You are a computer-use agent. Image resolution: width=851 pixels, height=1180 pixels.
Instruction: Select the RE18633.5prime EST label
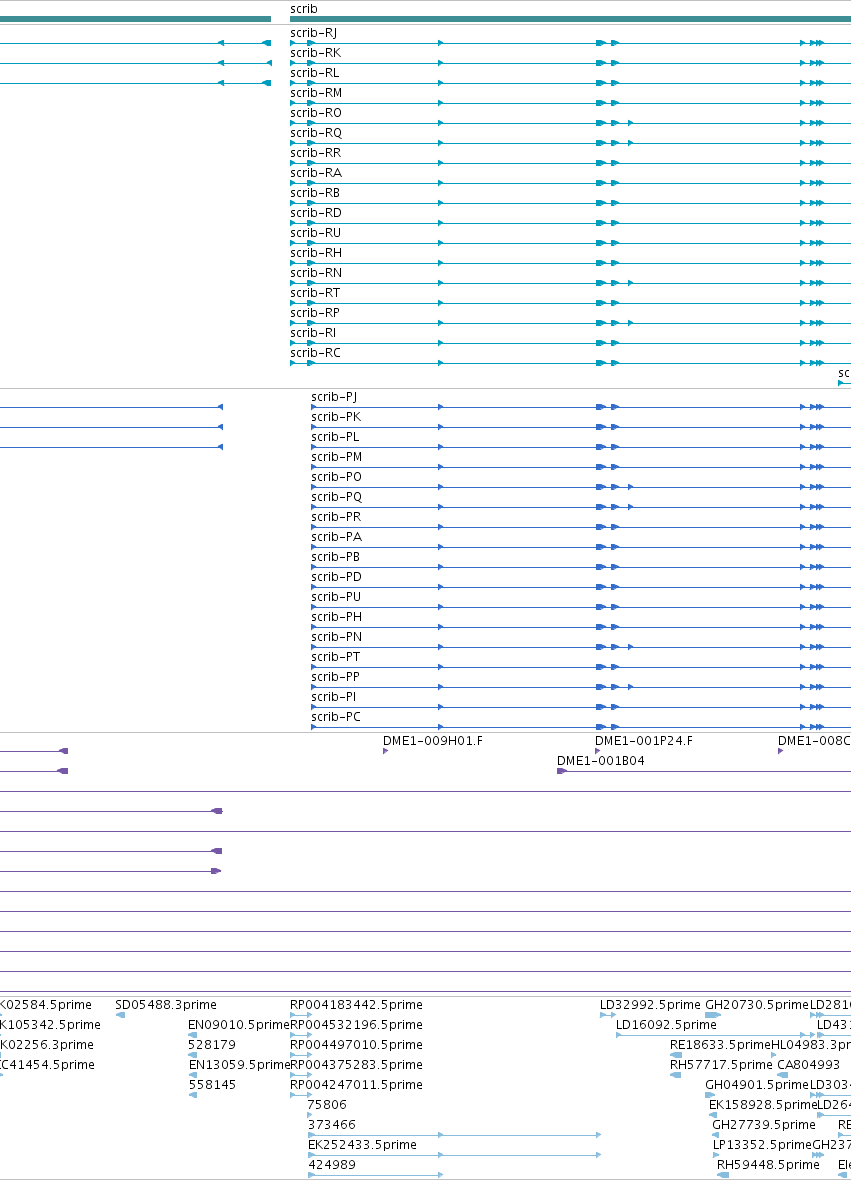(x=720, y=1045)
